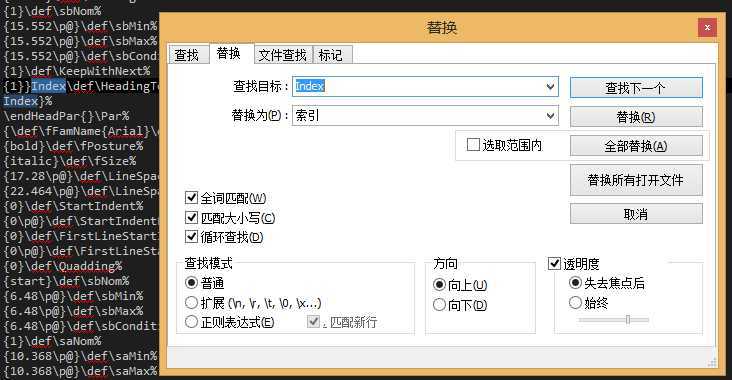This screenshot has height=380, width=732.
Task: Open the 文件查找 tab
Action: click(x=282, y=55)
